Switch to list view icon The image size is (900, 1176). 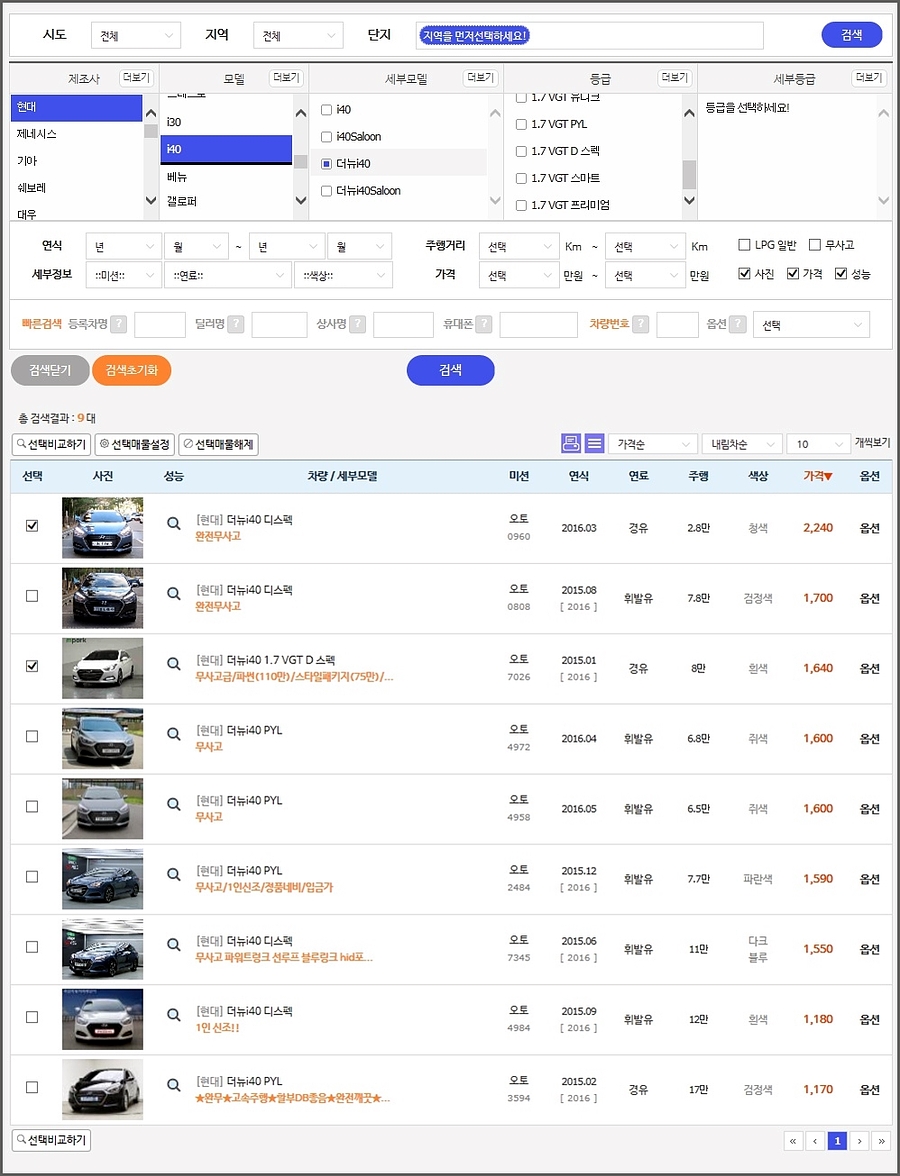[x=594, y=443]
